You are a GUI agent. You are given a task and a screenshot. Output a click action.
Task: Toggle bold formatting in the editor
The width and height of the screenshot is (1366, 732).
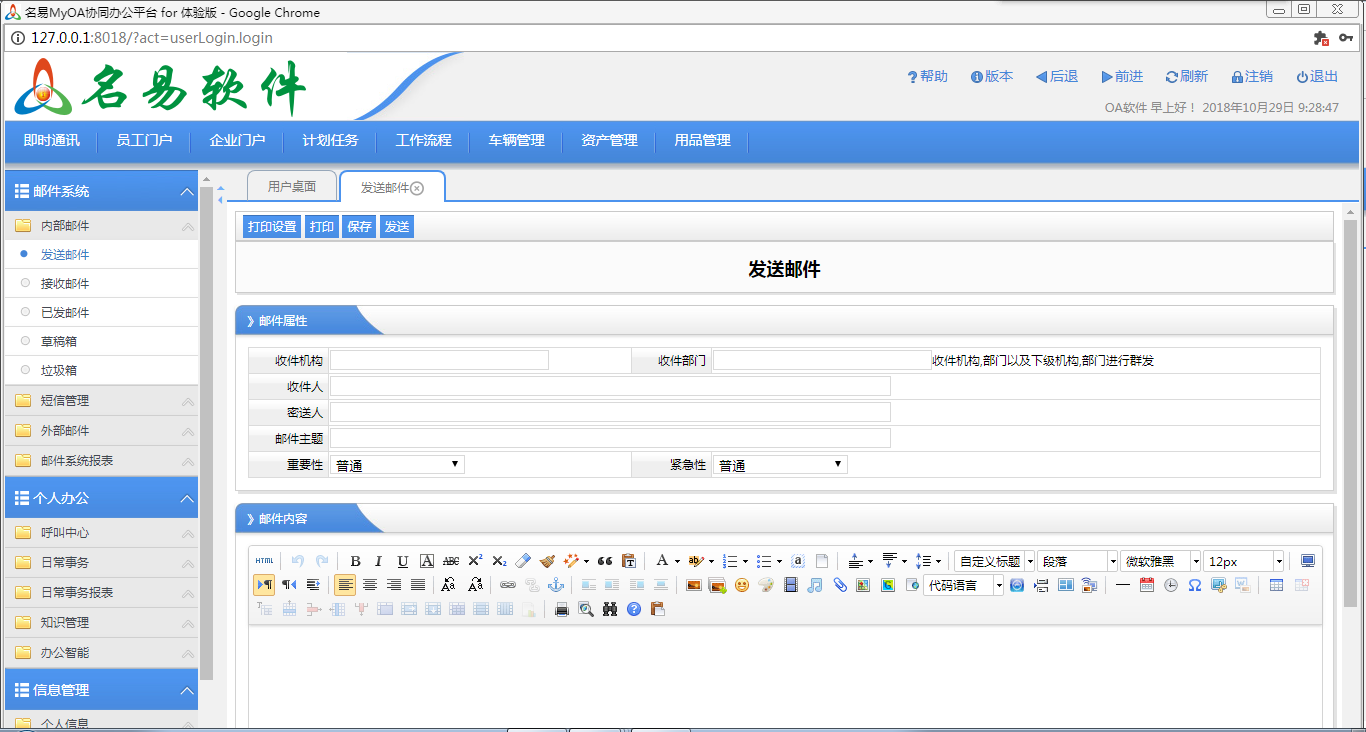pos(355,561)
